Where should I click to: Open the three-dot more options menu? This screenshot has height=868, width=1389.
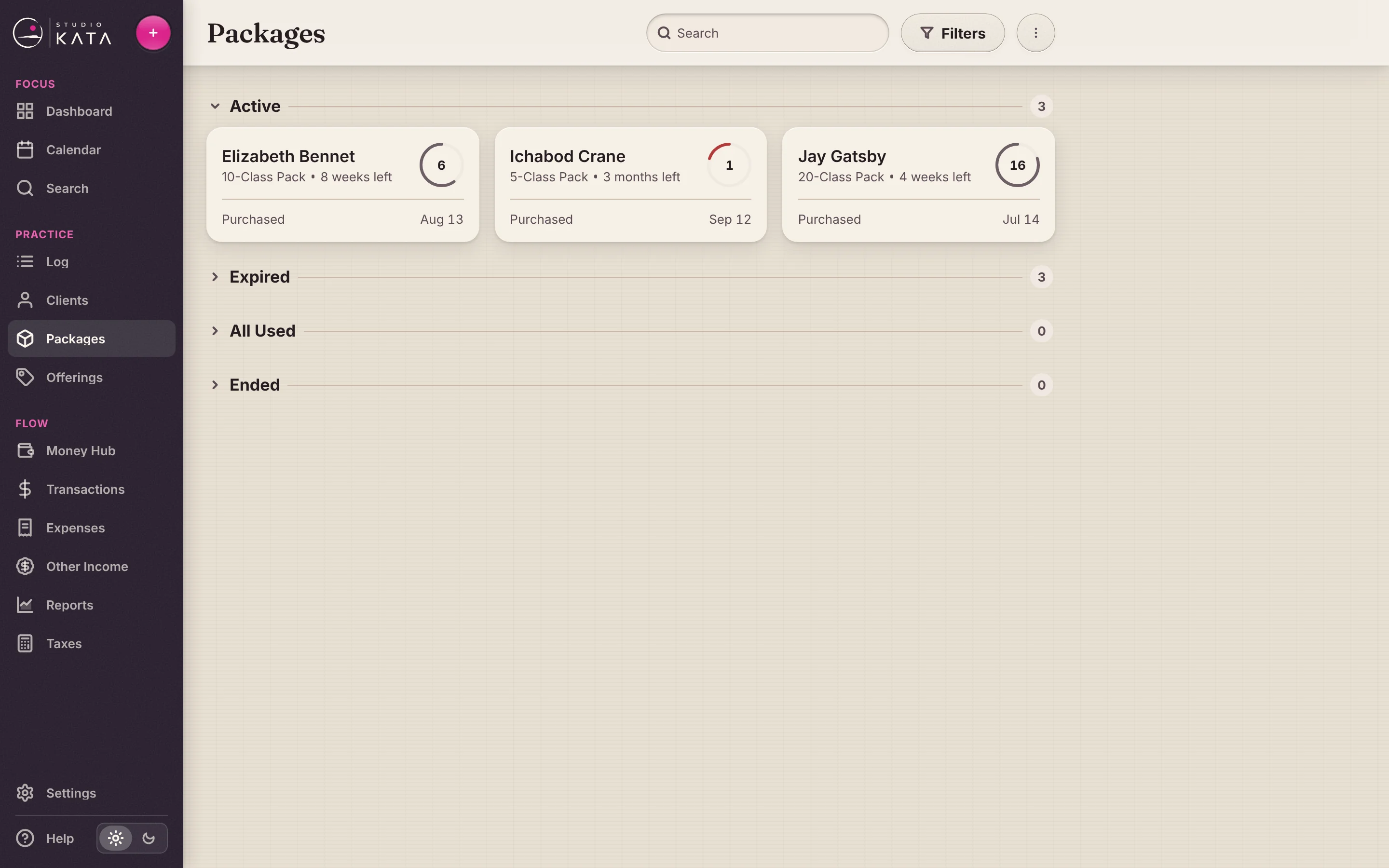tap(1035, 33)
